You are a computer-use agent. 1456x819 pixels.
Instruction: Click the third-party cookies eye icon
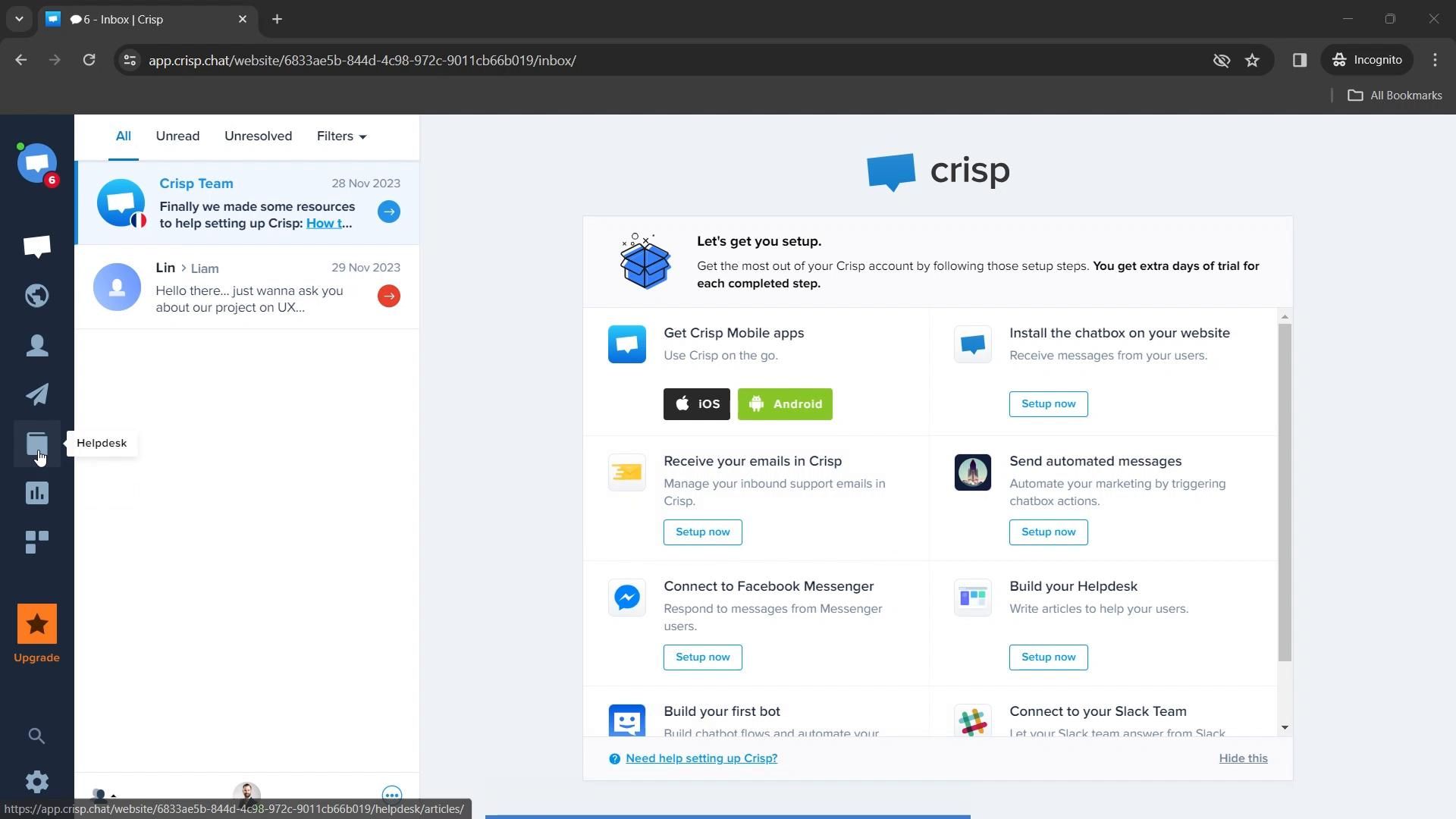[1221, 60]
